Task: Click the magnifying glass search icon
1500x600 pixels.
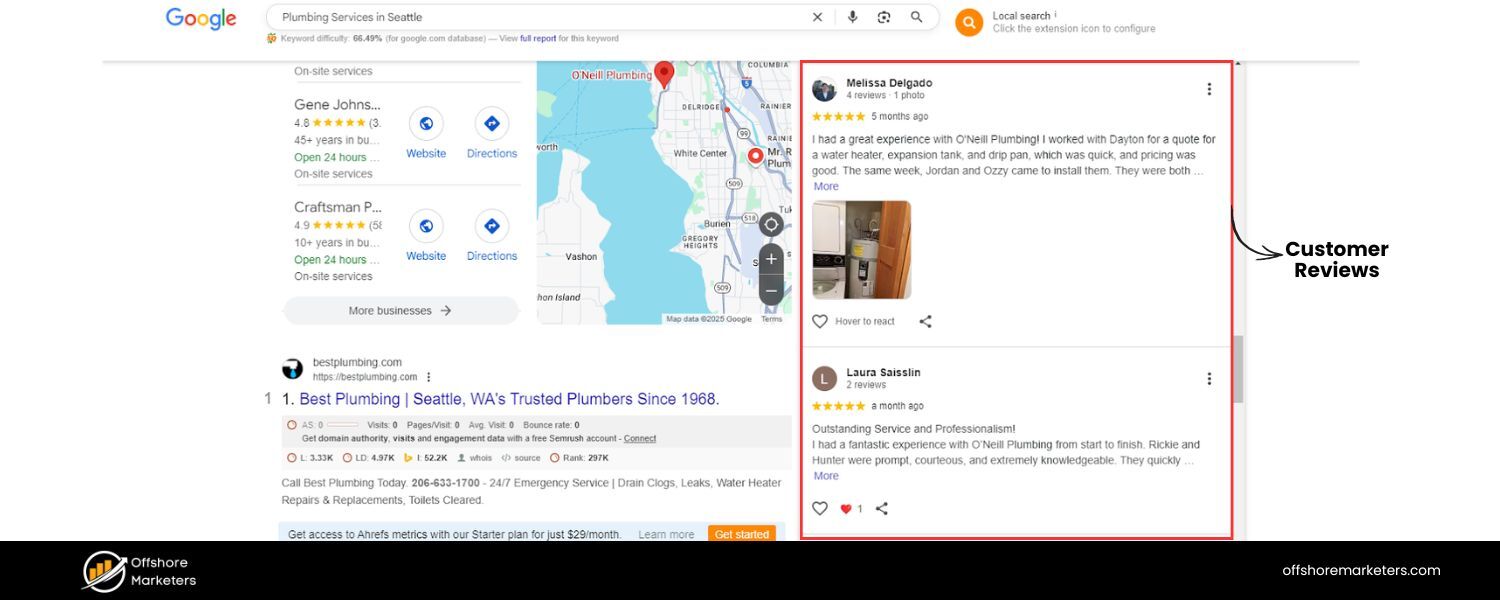Action: 916,16
